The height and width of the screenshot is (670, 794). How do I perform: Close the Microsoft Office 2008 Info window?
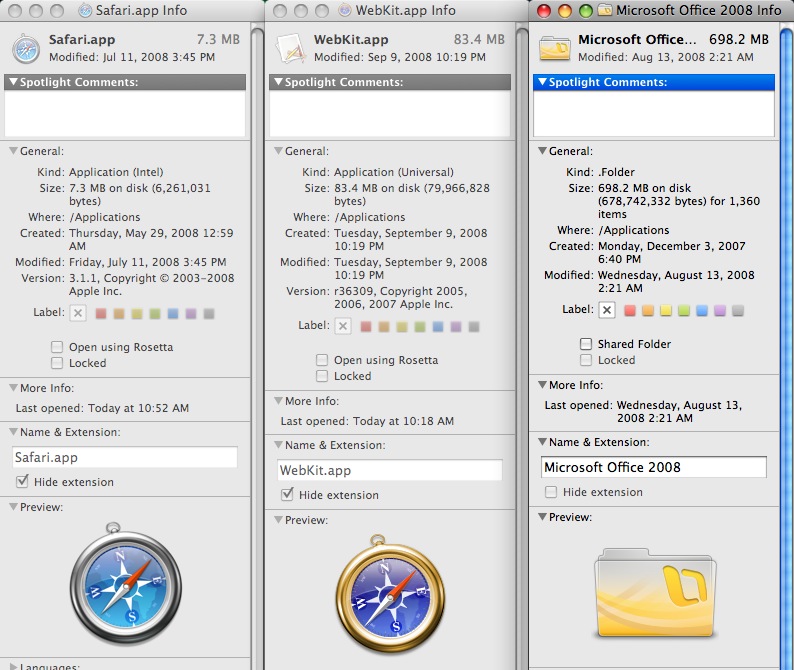(x=544, y=11)
